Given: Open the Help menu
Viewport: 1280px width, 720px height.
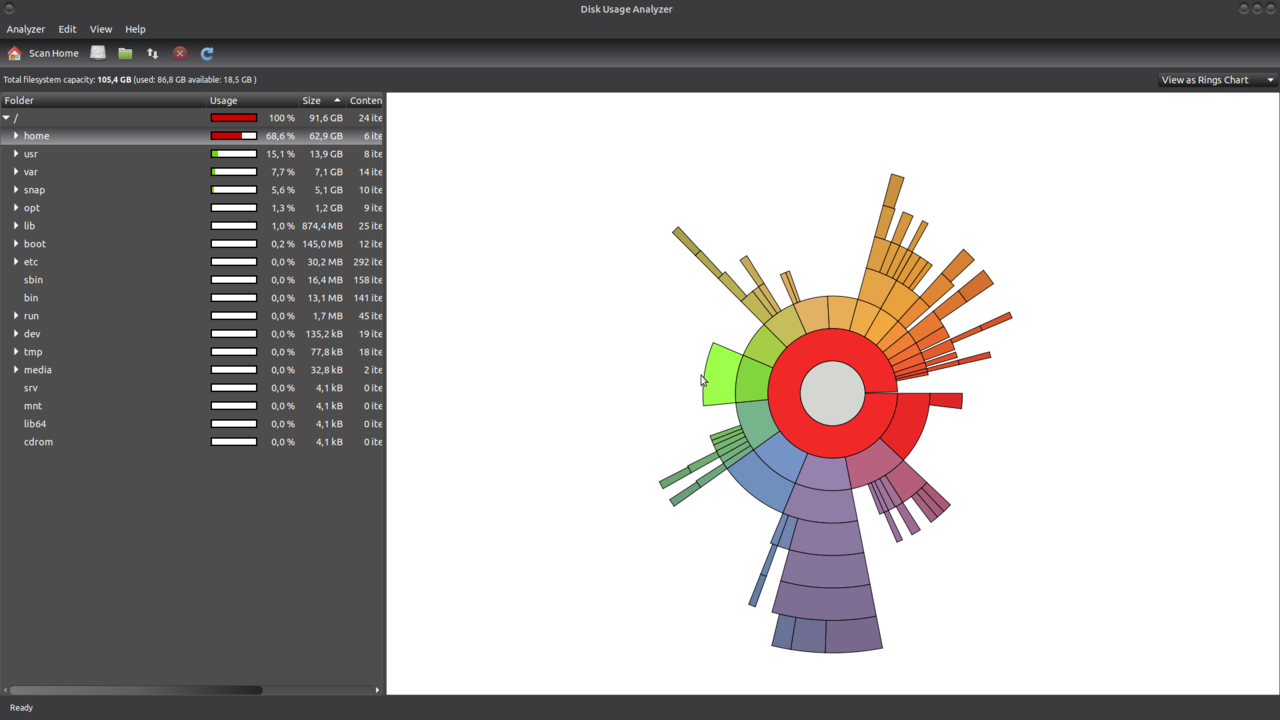Looking at the screenshot, I should tap(135, 29).
